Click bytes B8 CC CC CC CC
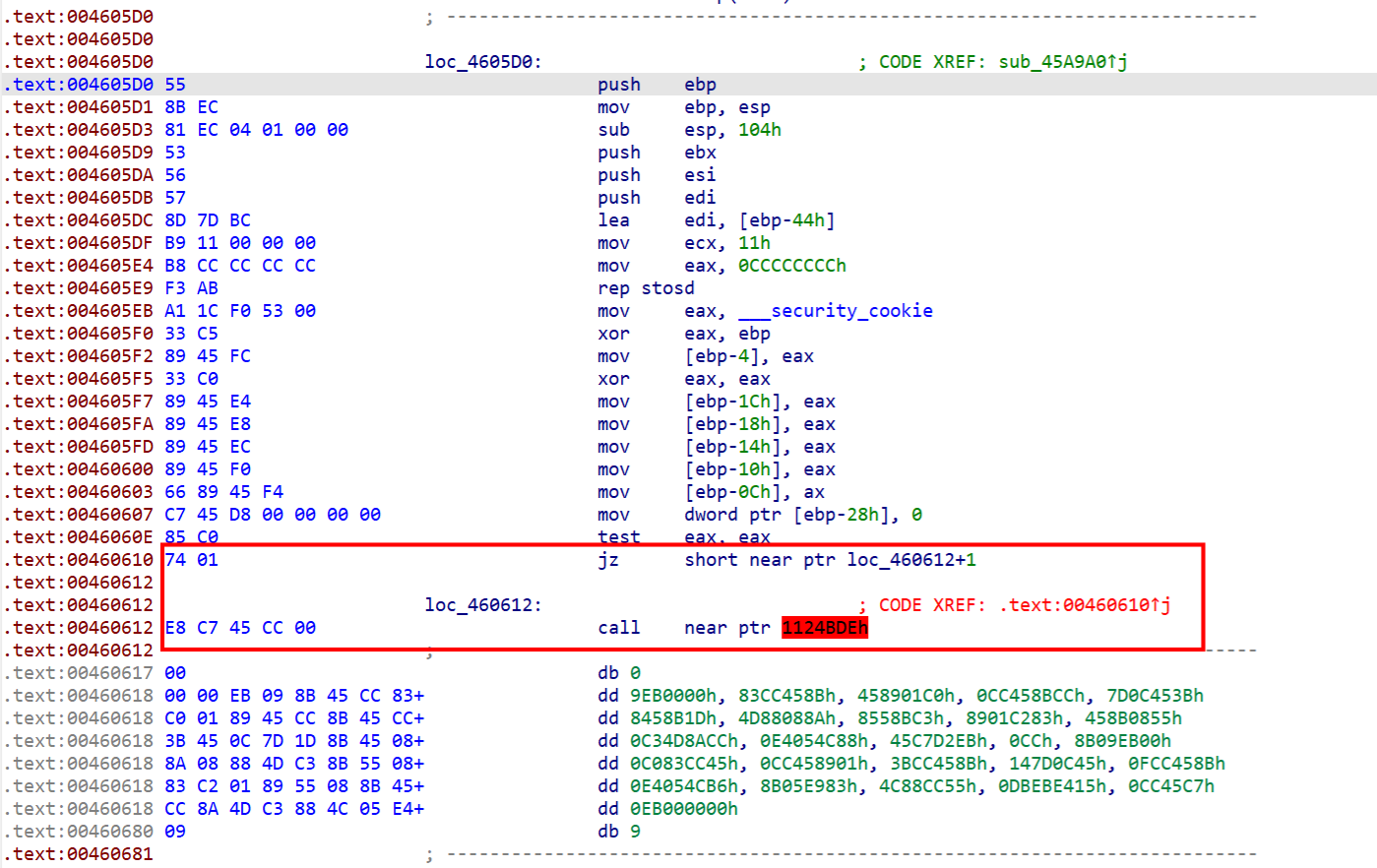1377x868 pixels. 240,266
